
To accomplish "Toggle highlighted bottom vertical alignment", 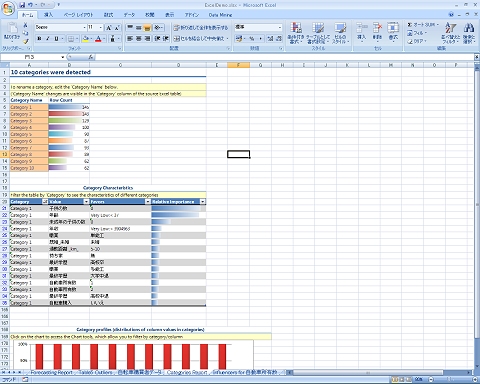I will pyautogui.click(x=147, y=27).
